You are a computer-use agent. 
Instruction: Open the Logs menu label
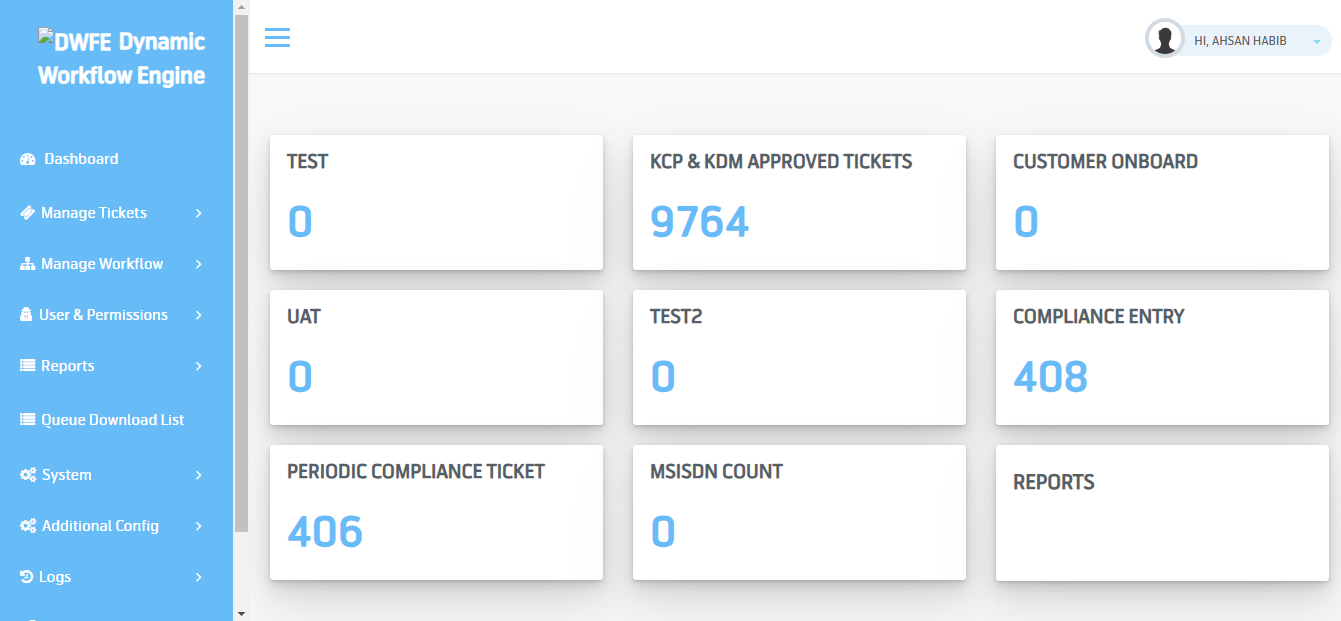coord(55,577)
